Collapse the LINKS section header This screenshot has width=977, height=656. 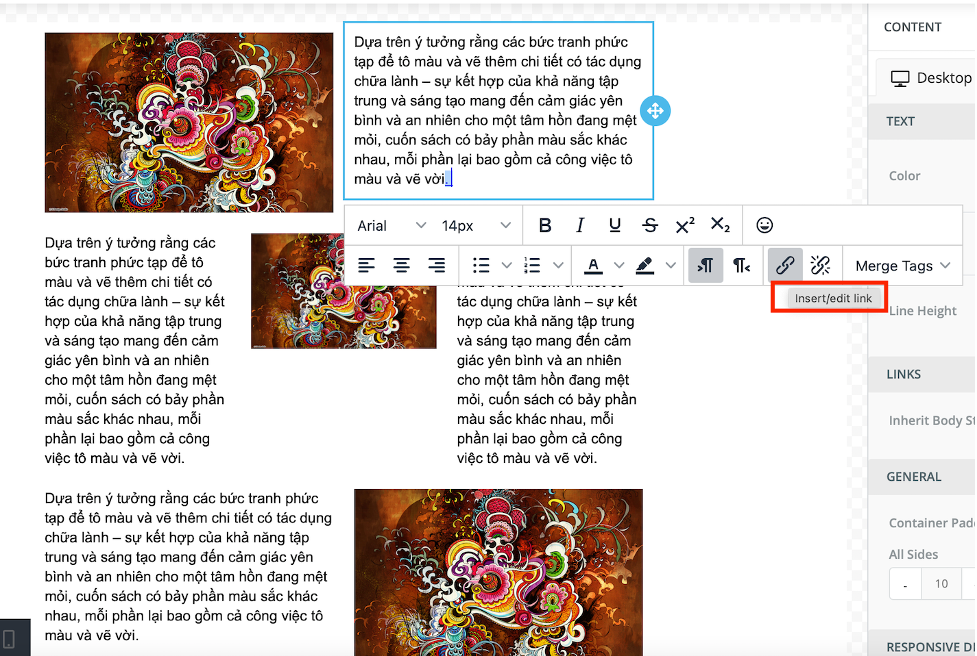coord(922,374)
